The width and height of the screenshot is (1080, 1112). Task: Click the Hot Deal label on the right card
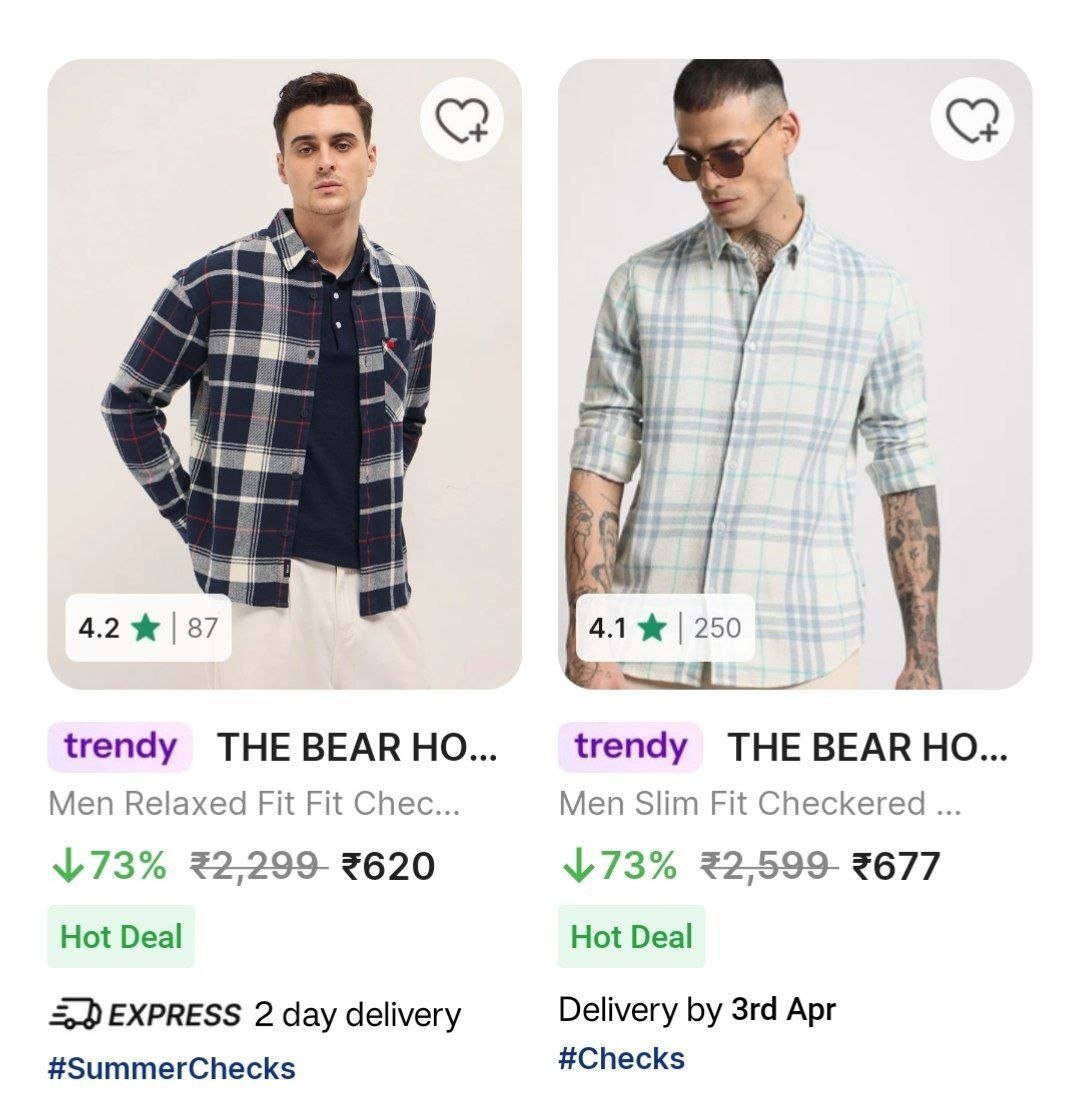click(630, 936)
